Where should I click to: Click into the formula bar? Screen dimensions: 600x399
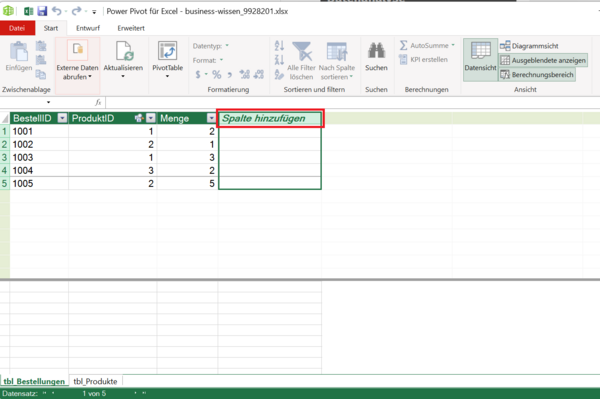click(x=352, y=102)
